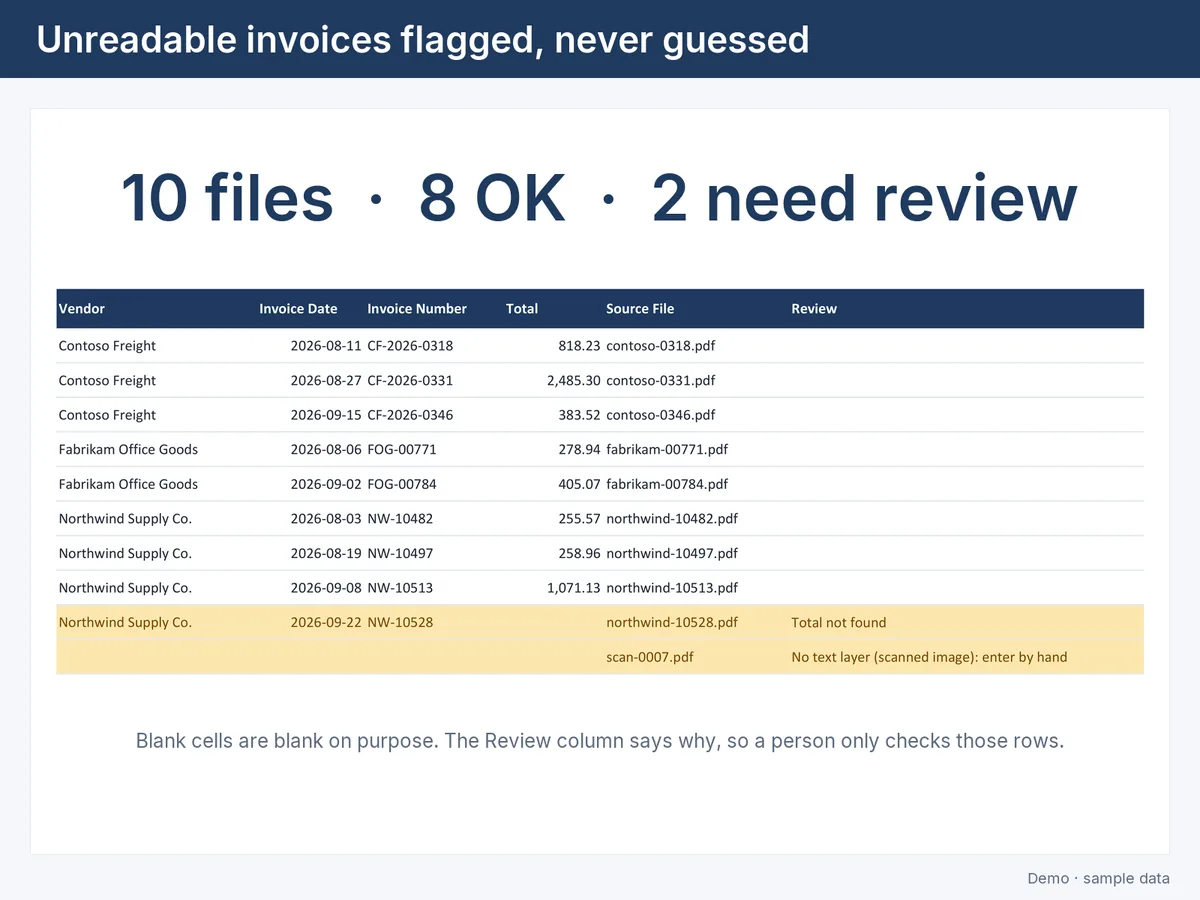Click invoice number FOG-00771
The height and width of the screenshot is (900, 1200).
[x=402, y=450]
